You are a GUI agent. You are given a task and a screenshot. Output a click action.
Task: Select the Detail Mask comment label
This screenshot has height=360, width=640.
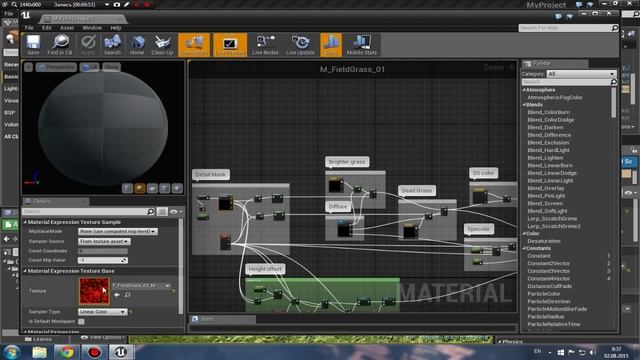tap(211, 175)
